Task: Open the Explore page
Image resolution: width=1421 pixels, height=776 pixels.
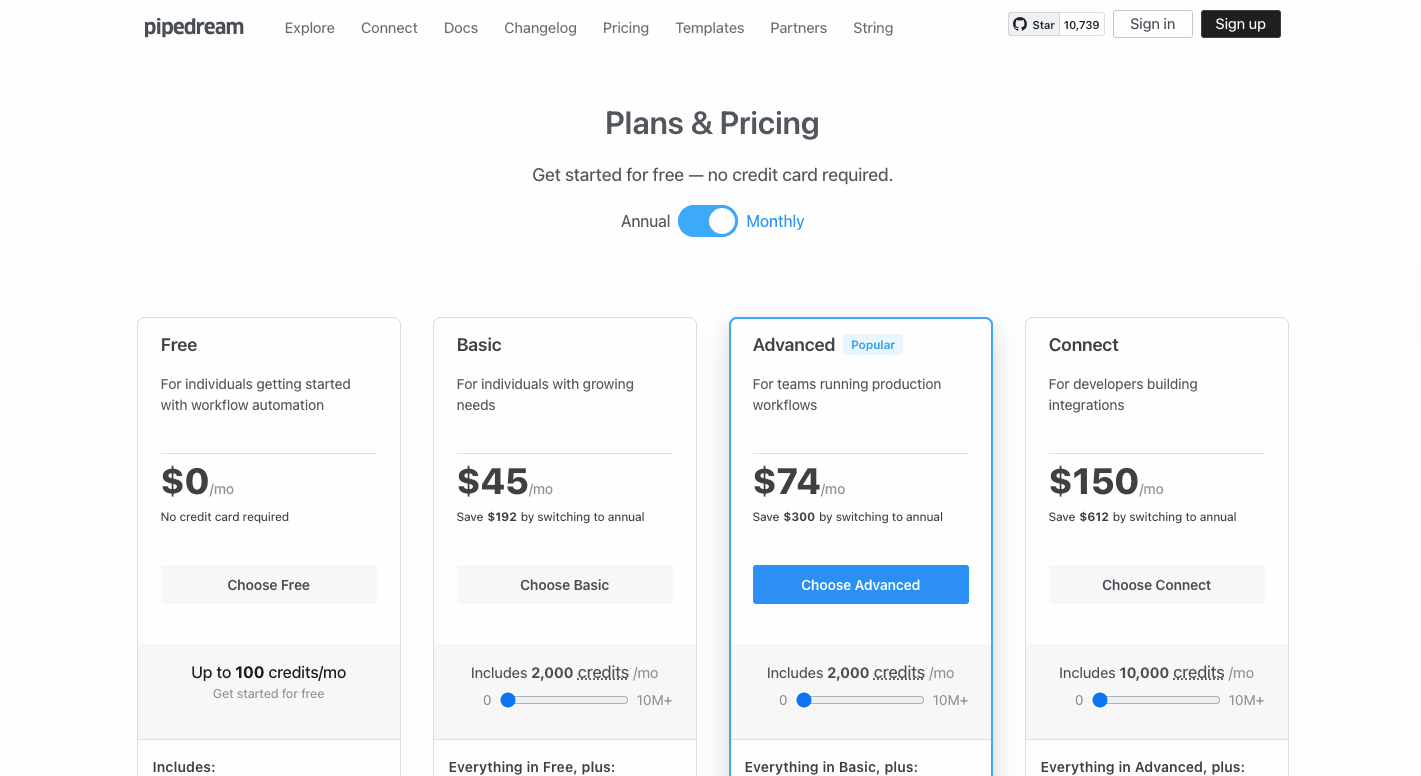Action: (309, 28)
